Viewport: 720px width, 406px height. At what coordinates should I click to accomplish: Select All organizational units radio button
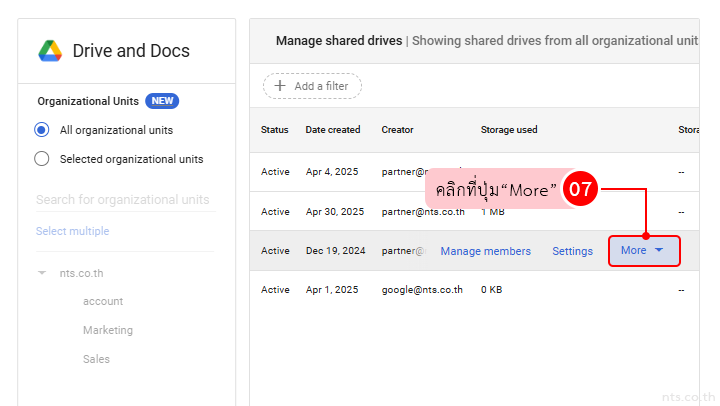point(42,130)
